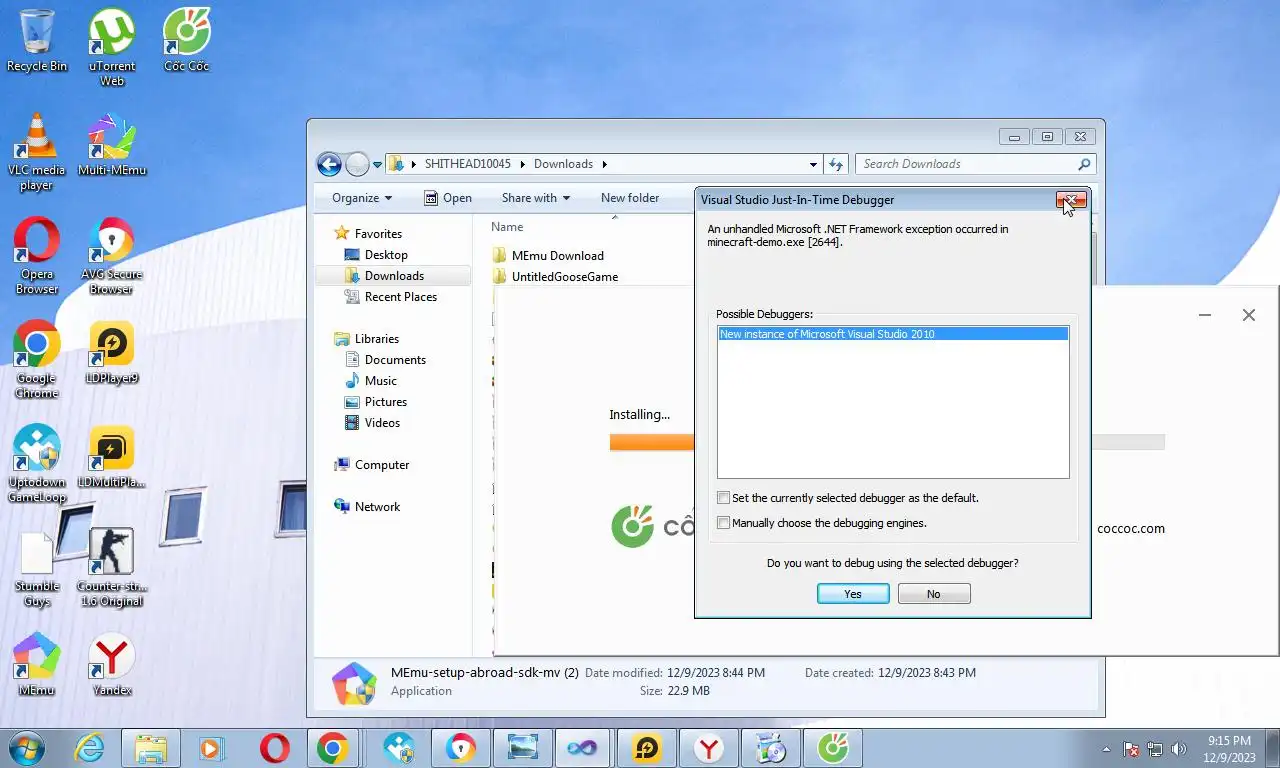This screenshot has width=1280, height=768.
Task: Enable 'Set the currently selected debugger as default'
Action: coord(723,498)
